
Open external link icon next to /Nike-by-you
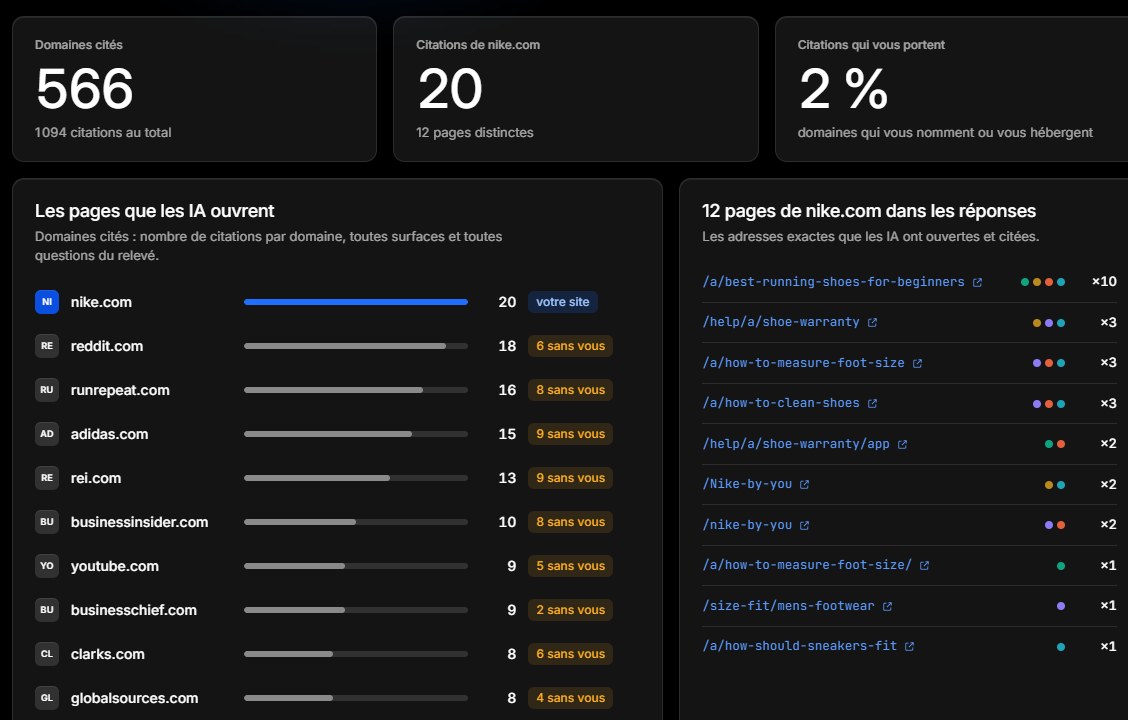coord(804,485)
